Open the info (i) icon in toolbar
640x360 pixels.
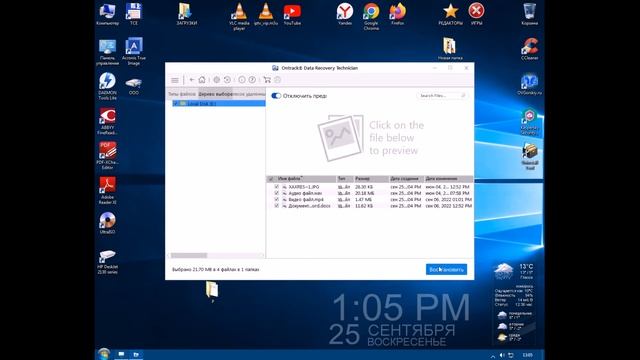(242, 80)
